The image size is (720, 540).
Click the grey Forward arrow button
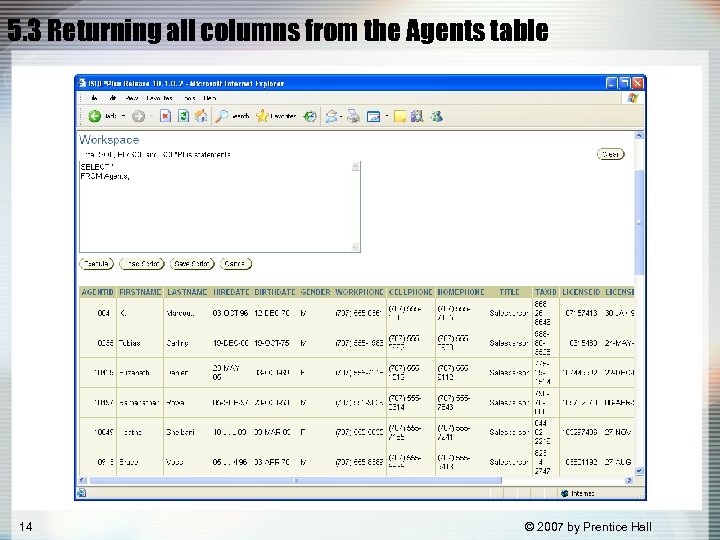138,116
